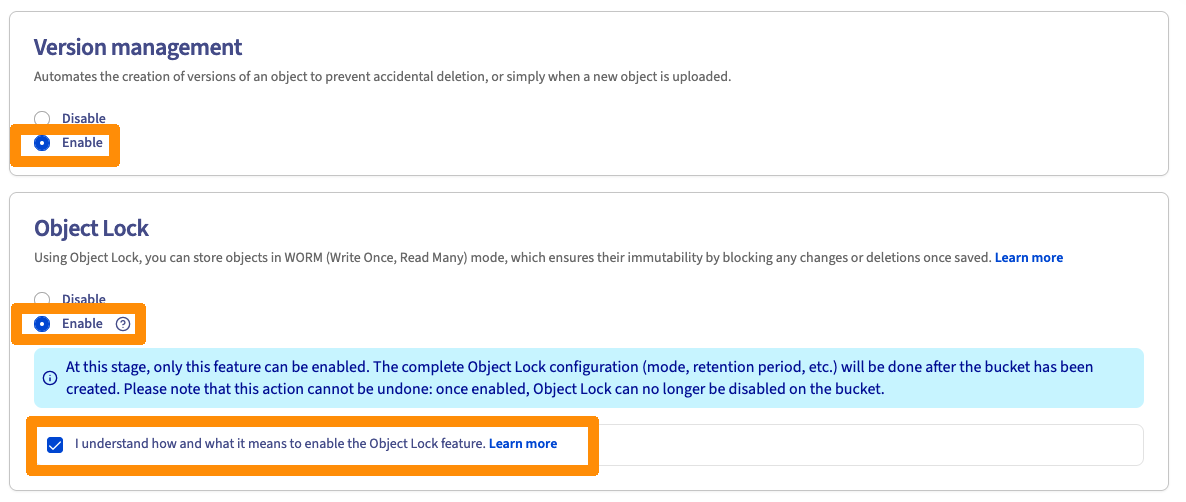The width and height of the screenshot is (1186, 502).
Task: Click the "Disable" label under Version management
Action: [83, 119]
